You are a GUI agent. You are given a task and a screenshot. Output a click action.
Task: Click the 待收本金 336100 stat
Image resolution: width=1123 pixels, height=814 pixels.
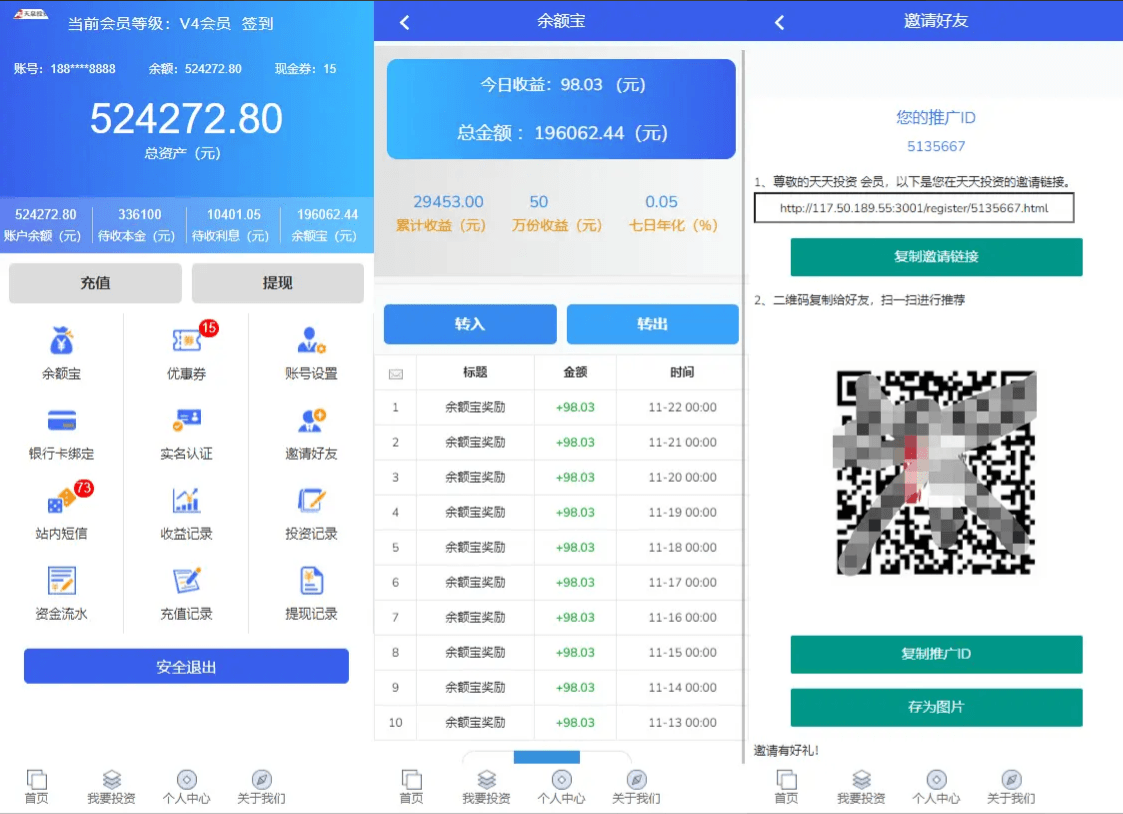point(139,225)
